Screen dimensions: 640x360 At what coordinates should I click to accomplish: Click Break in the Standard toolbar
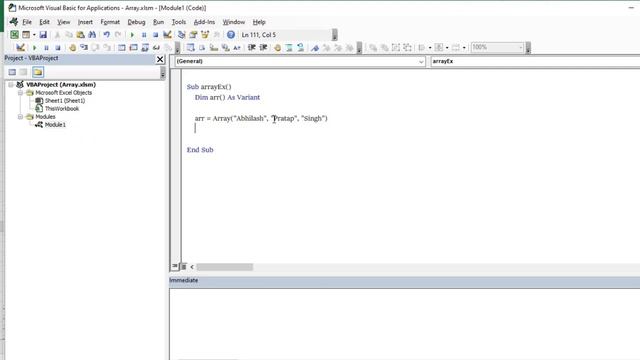[144, 35]
